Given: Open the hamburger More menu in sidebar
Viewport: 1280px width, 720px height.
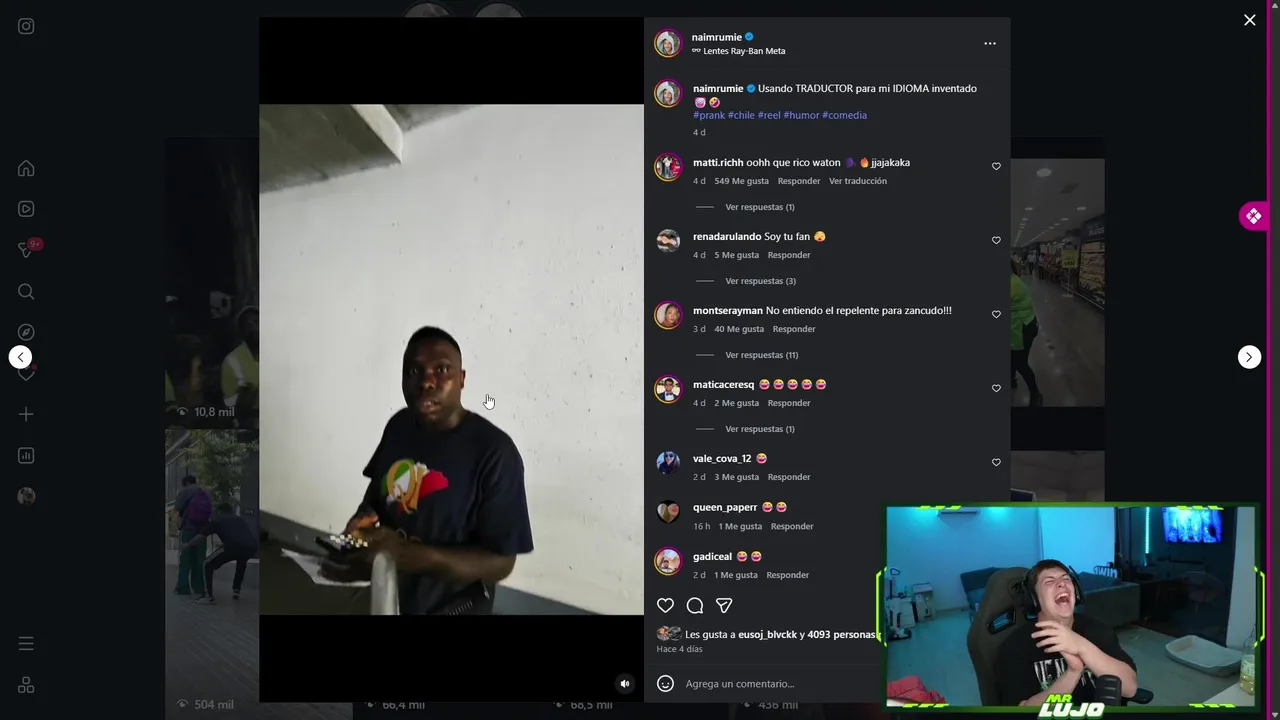Looking at the screenshot, I should tap(26, 644).
